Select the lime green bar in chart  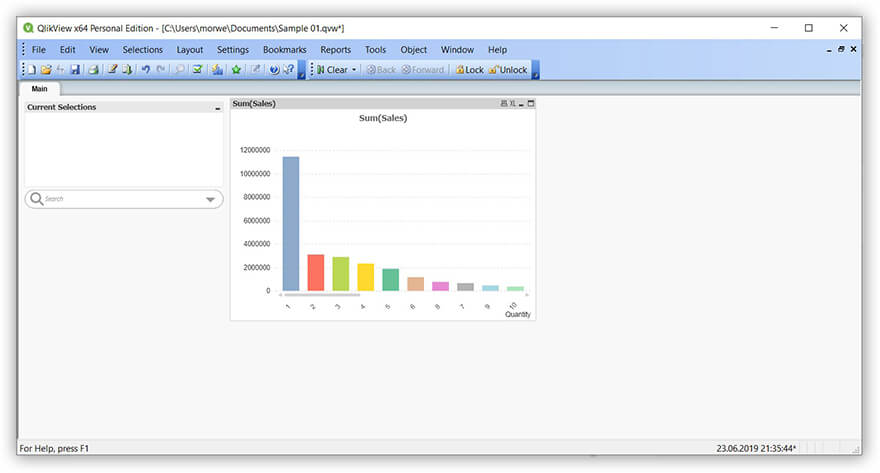pos(341,274)
